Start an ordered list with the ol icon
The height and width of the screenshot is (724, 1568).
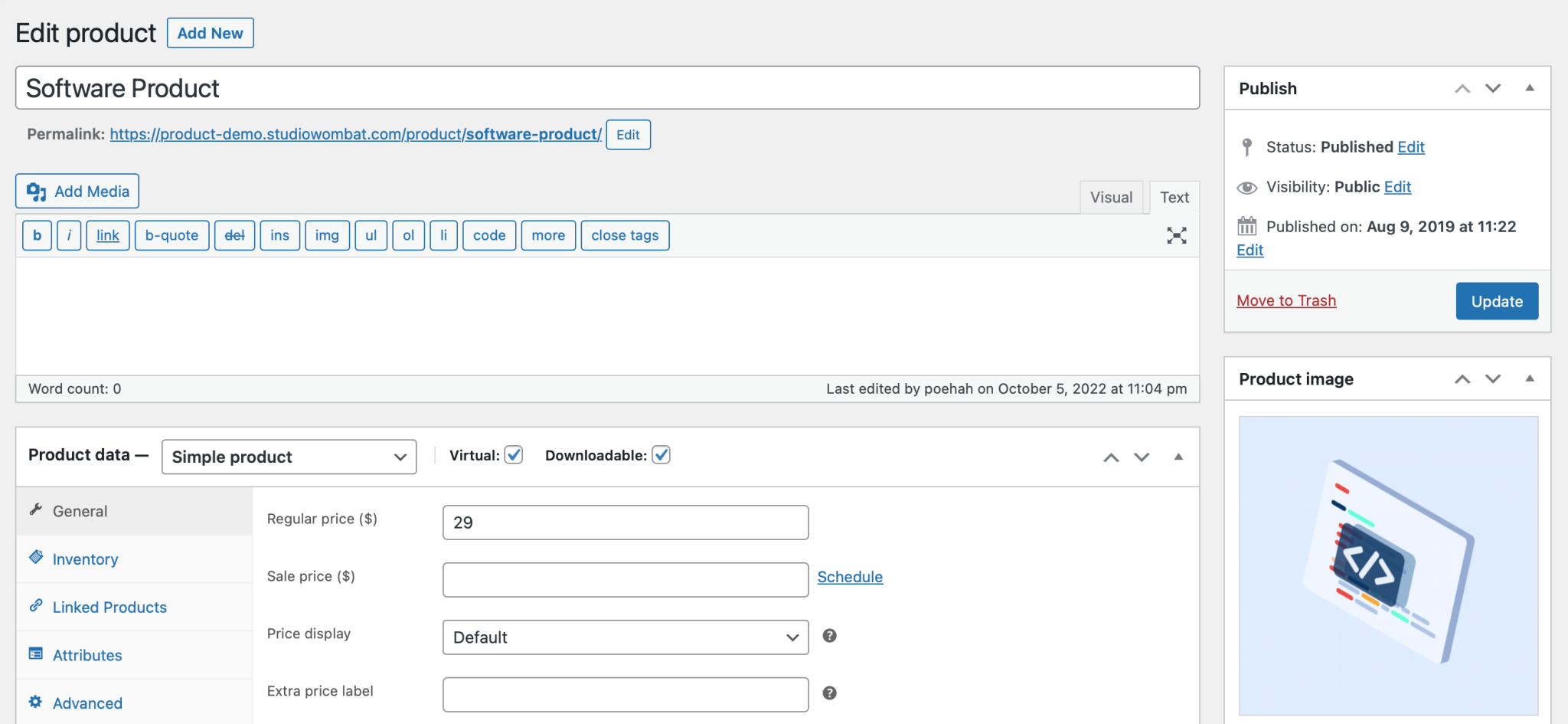(408, 235)
